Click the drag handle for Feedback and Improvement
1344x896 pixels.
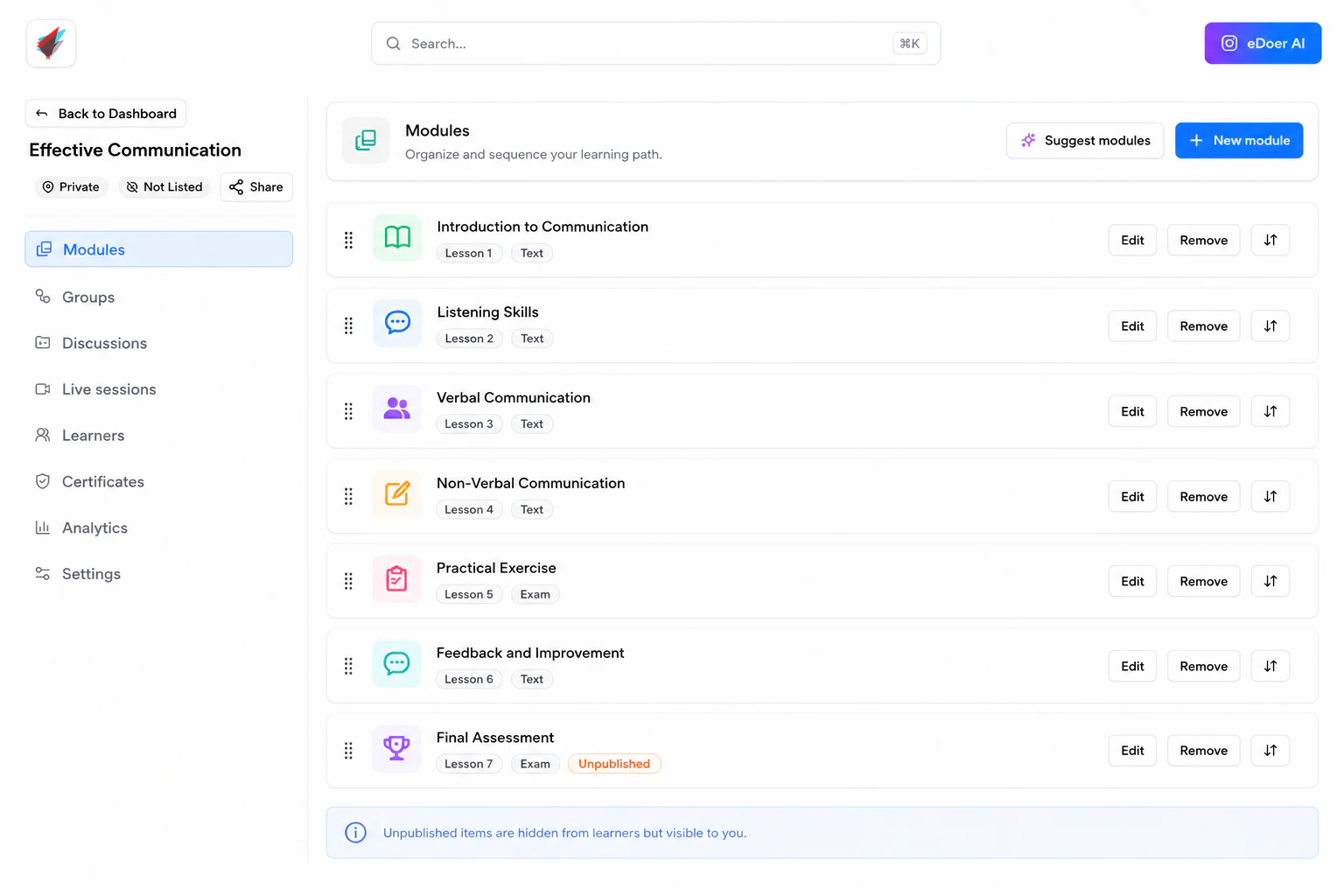click(348, 666)
